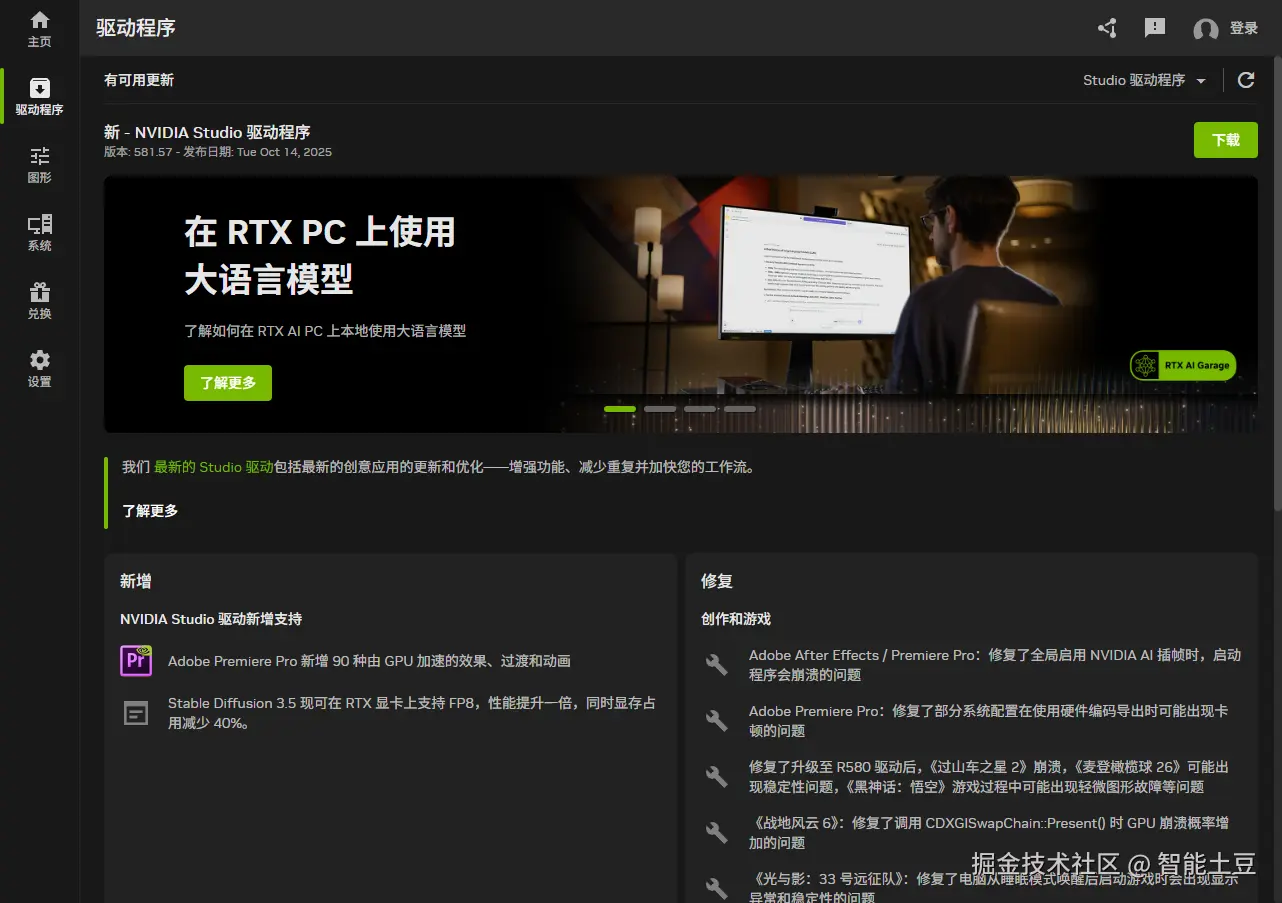Click the 新 - NVIDIA Studio 驱动程序 title

click(x=207, y=132)
